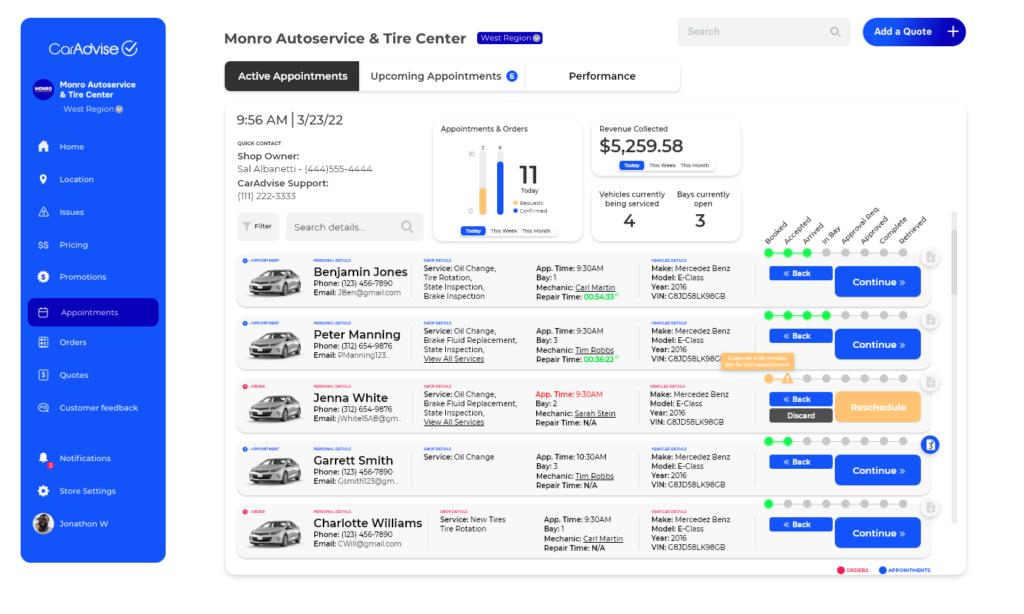
Task: Click the $5,259.58 revenue value
Action: click(641, 146)
